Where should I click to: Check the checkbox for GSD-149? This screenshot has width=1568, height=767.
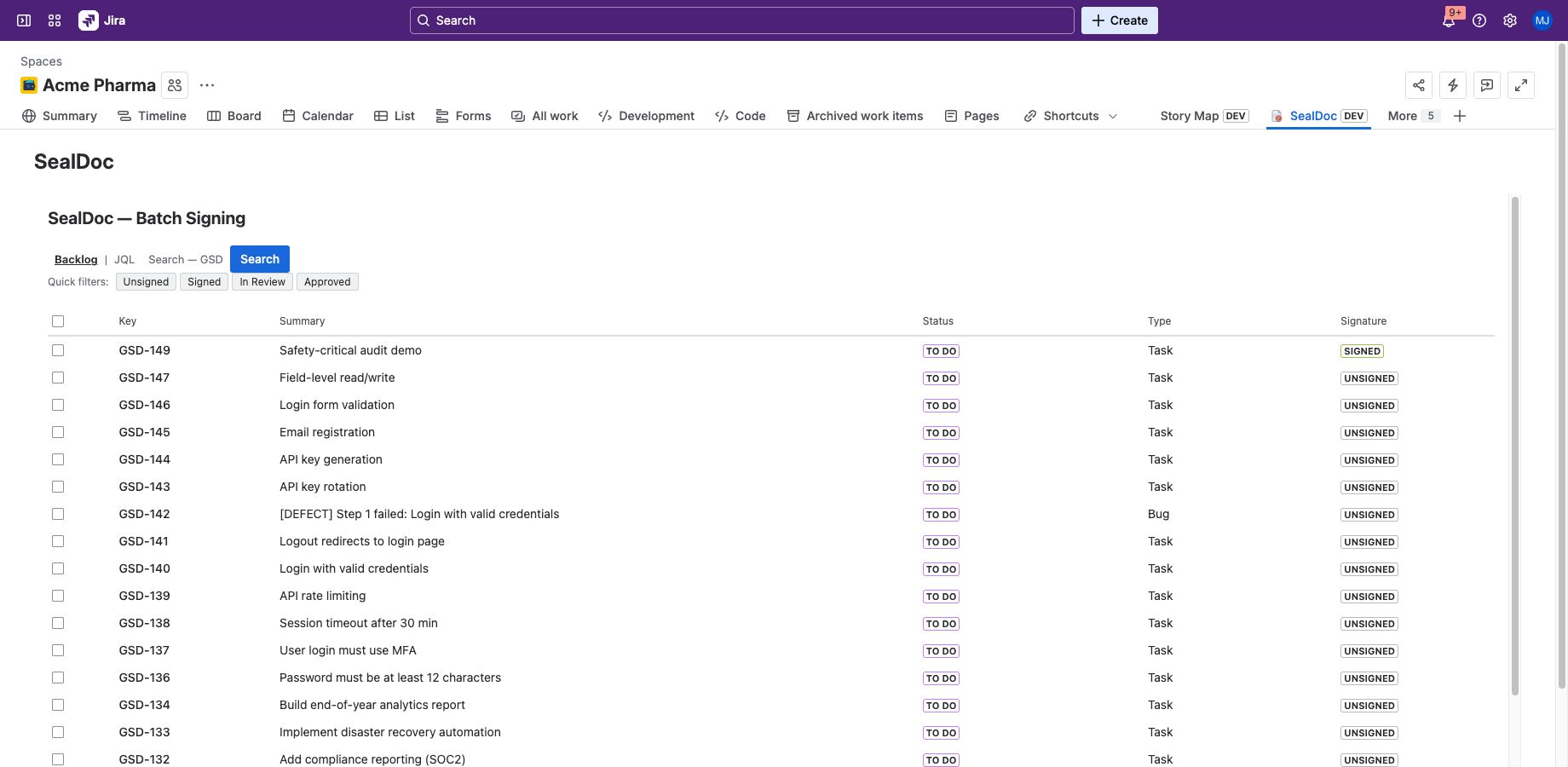(x=57, y=349)
